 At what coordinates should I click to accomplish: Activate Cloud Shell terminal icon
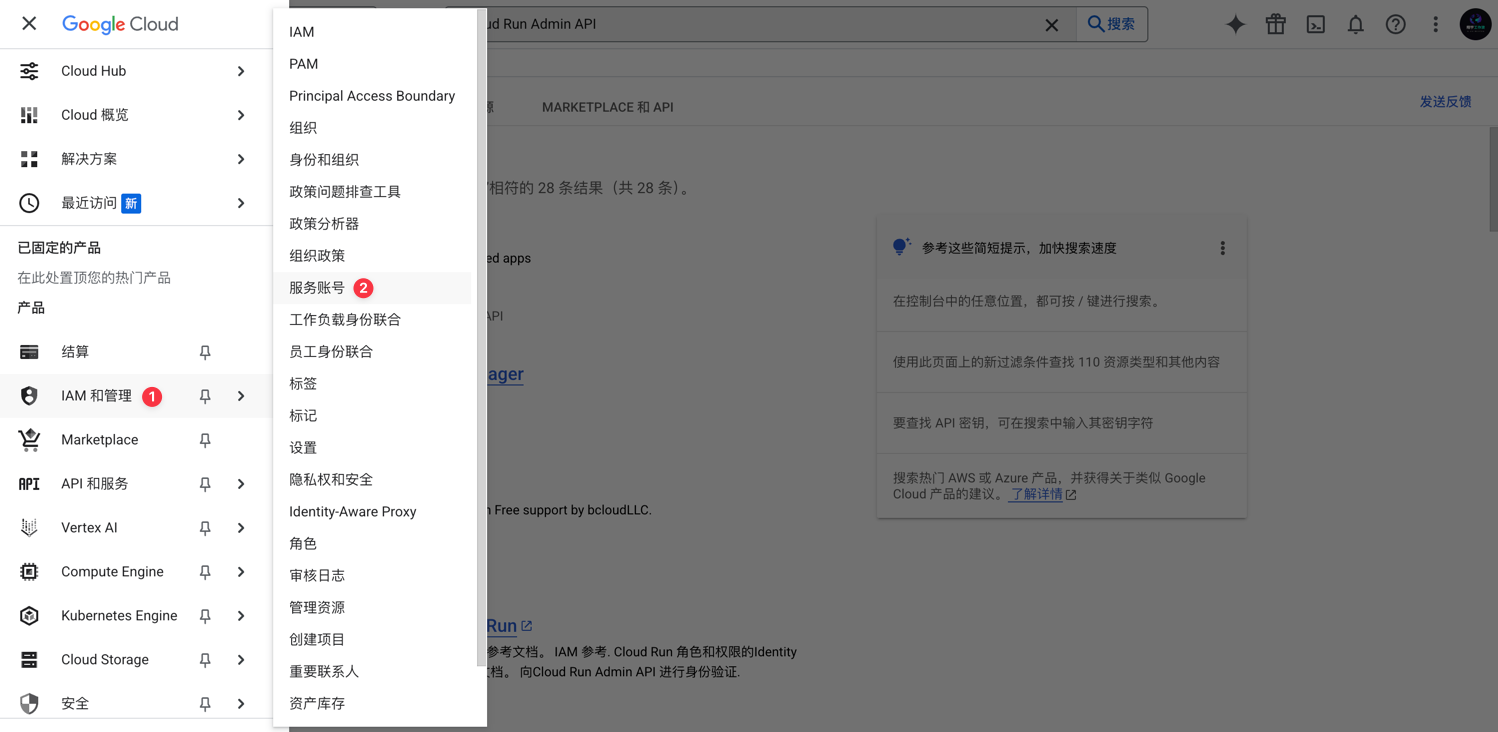point(1315,24)
